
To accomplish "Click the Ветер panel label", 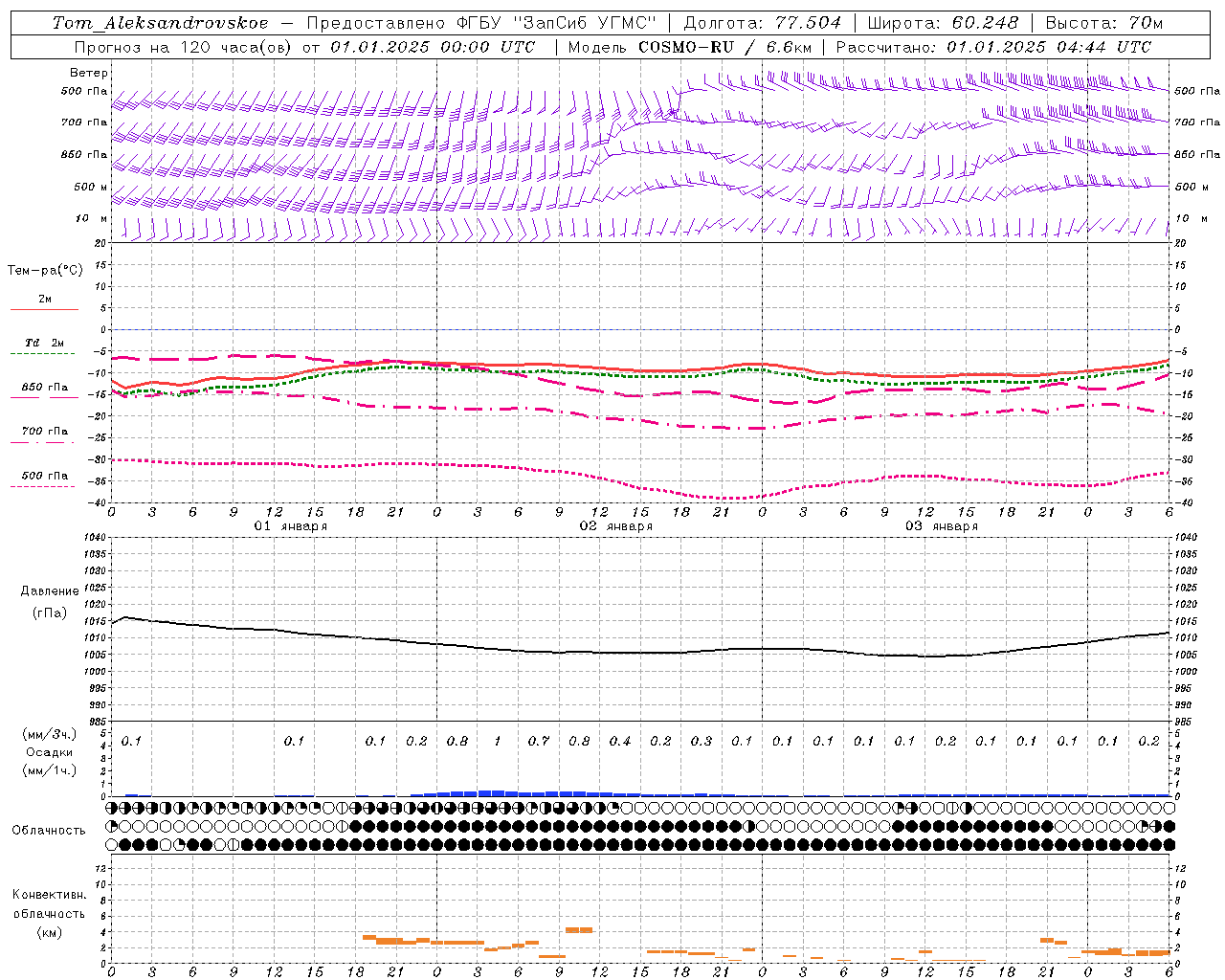I will click(89, 73).
